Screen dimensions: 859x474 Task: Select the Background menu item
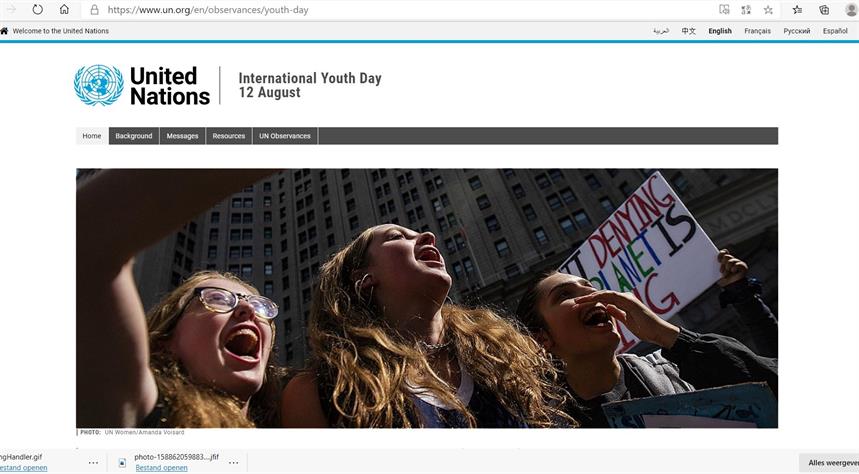click(x=134, y=136)
